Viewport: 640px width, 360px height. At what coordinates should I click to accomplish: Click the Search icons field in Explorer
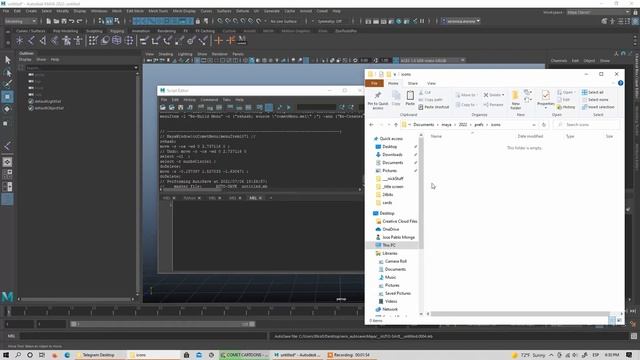[x=586, y=125]
